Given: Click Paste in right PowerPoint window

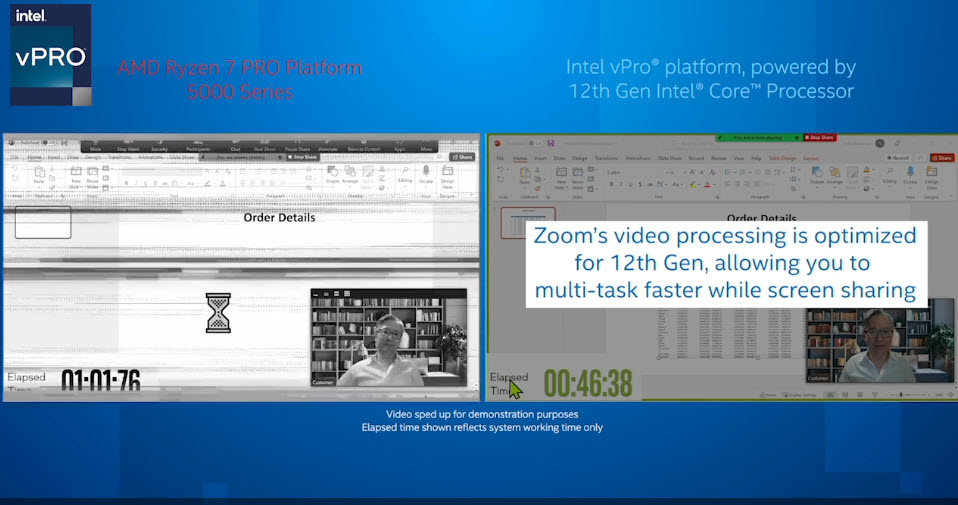Looking at the screenshot, I should (x=525, y=176).
